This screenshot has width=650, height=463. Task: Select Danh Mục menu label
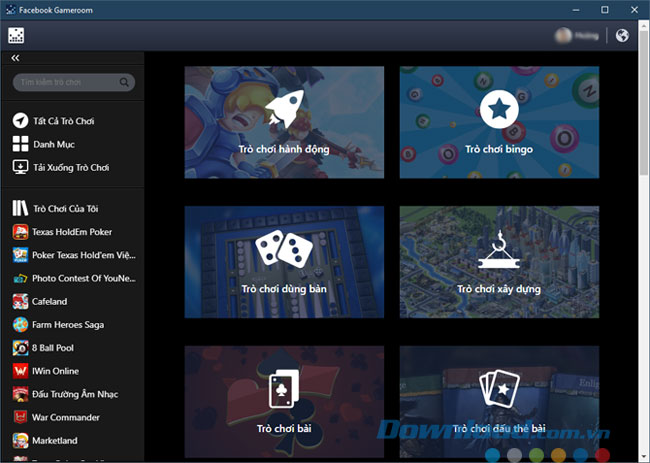(54, 144)
